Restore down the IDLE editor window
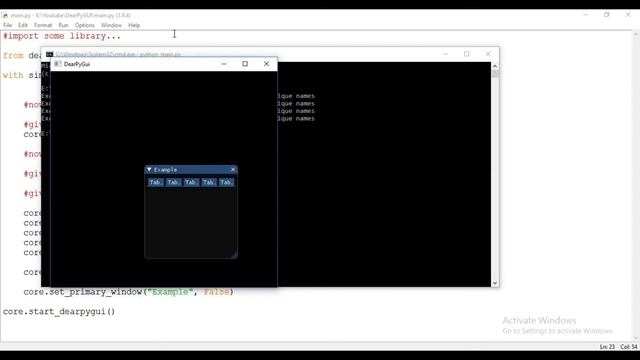 (x=607, y=15)
